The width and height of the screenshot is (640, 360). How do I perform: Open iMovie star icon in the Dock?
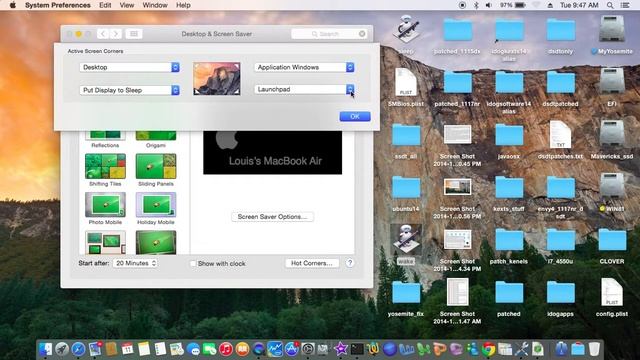point(340,349)
